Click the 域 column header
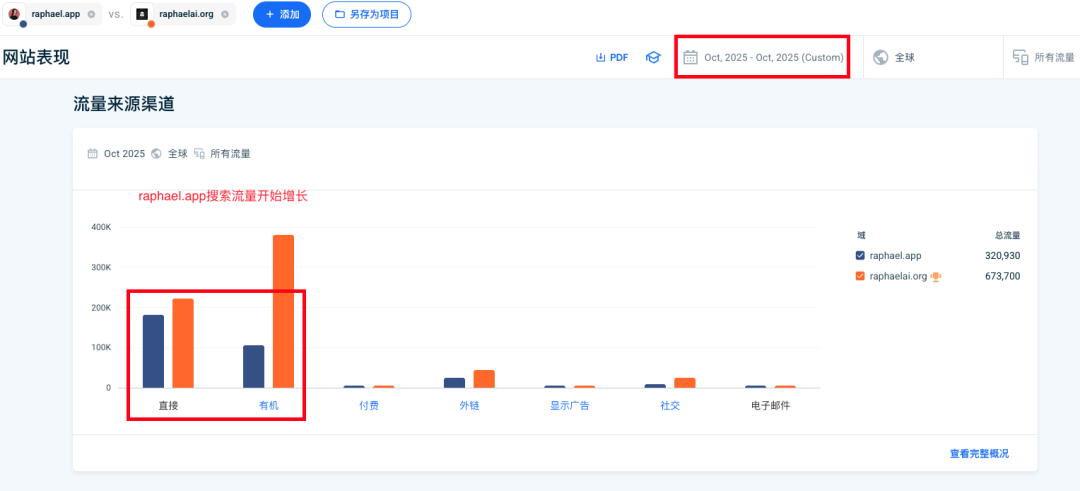The height and width of the screenshot is (491, 1080). pyautogui.click(x=860, y=236)
